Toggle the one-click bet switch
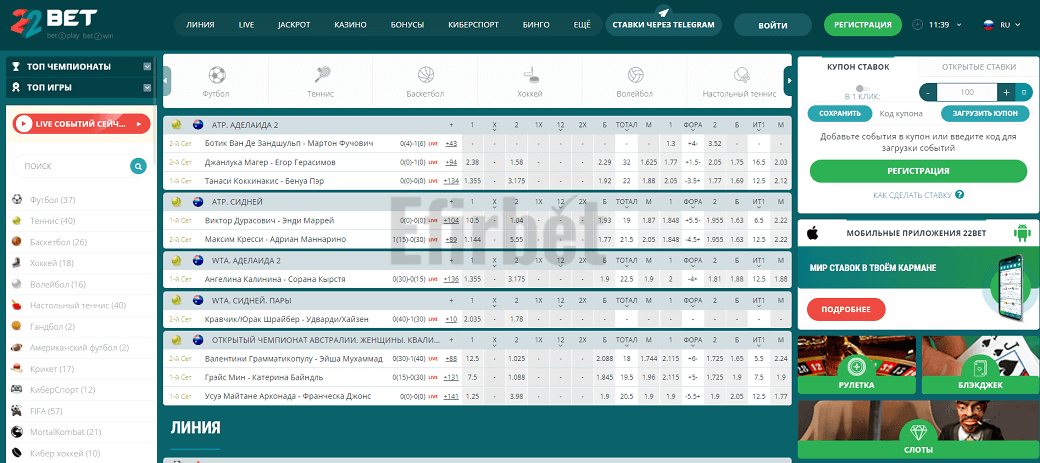 point(862,88)
